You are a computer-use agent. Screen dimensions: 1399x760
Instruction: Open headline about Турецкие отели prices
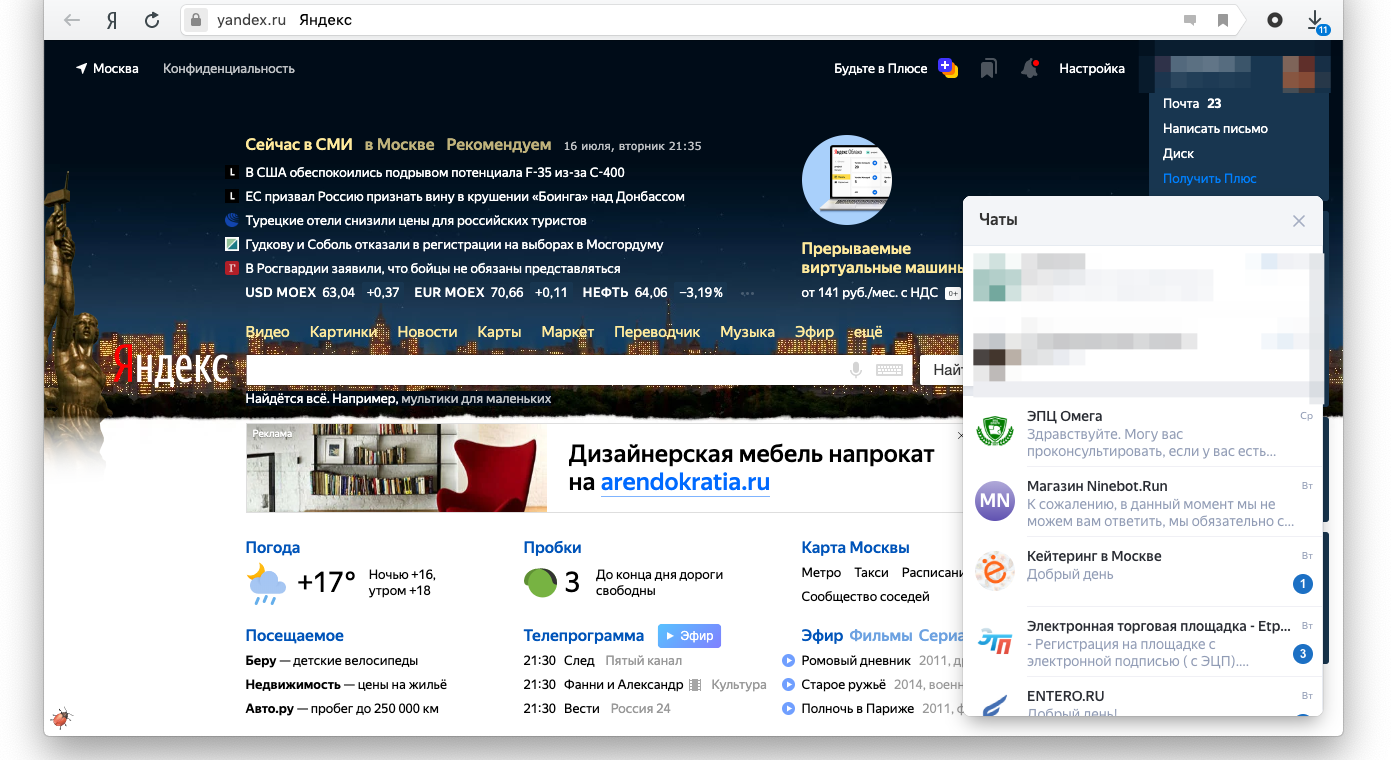[415, 220]
